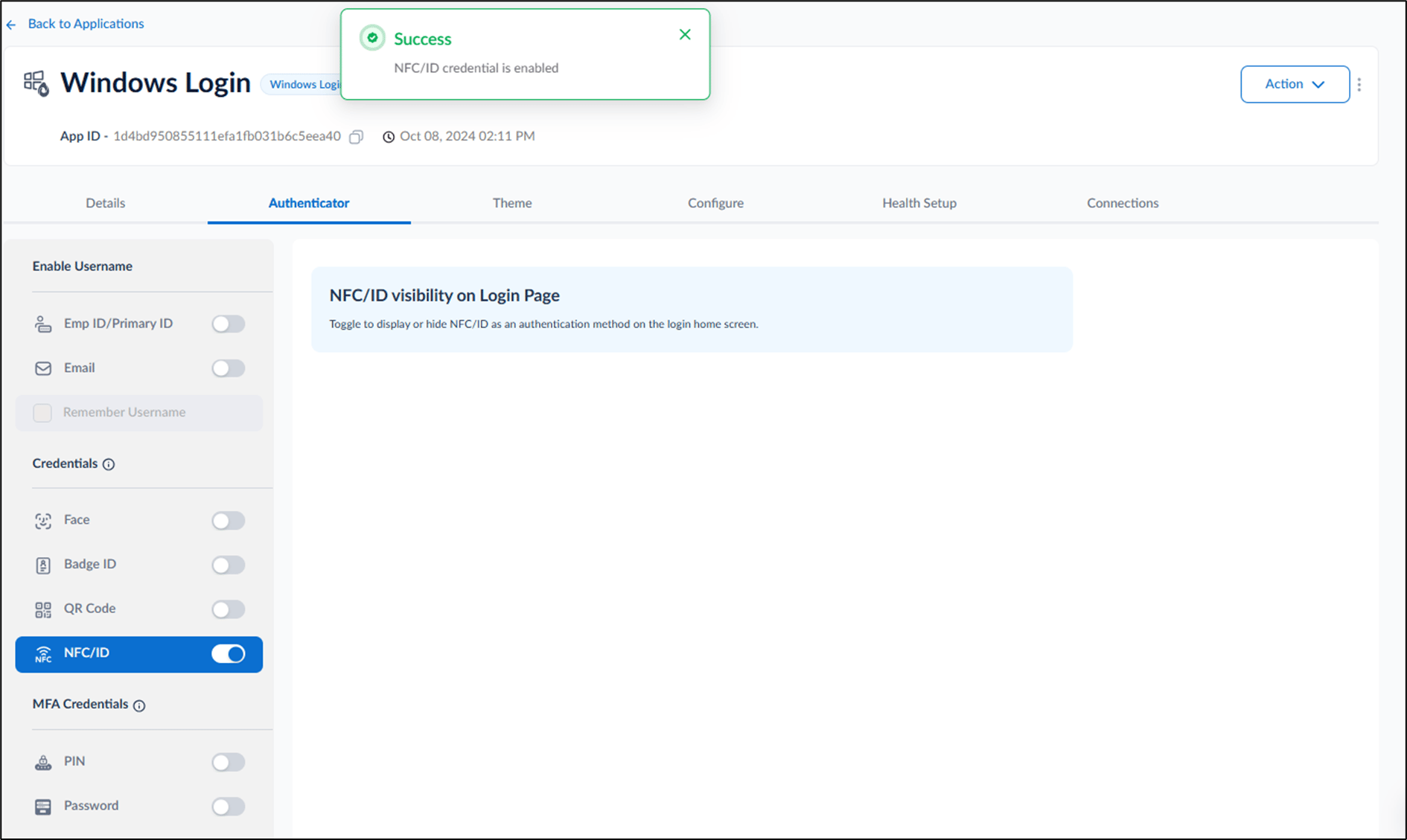Screen dimensions: 1407x840
Task: Click the QR Code icon
Action: (x=43, y=609)
